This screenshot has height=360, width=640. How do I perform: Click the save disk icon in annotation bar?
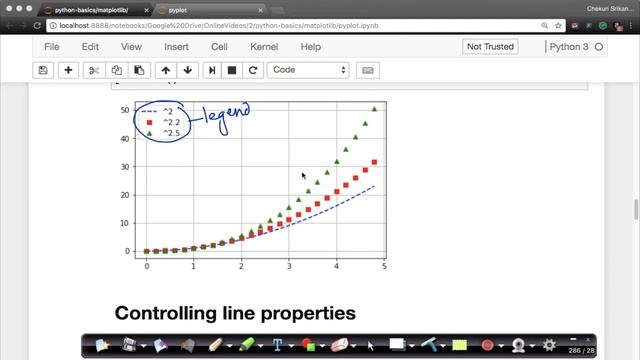[129, 345]
